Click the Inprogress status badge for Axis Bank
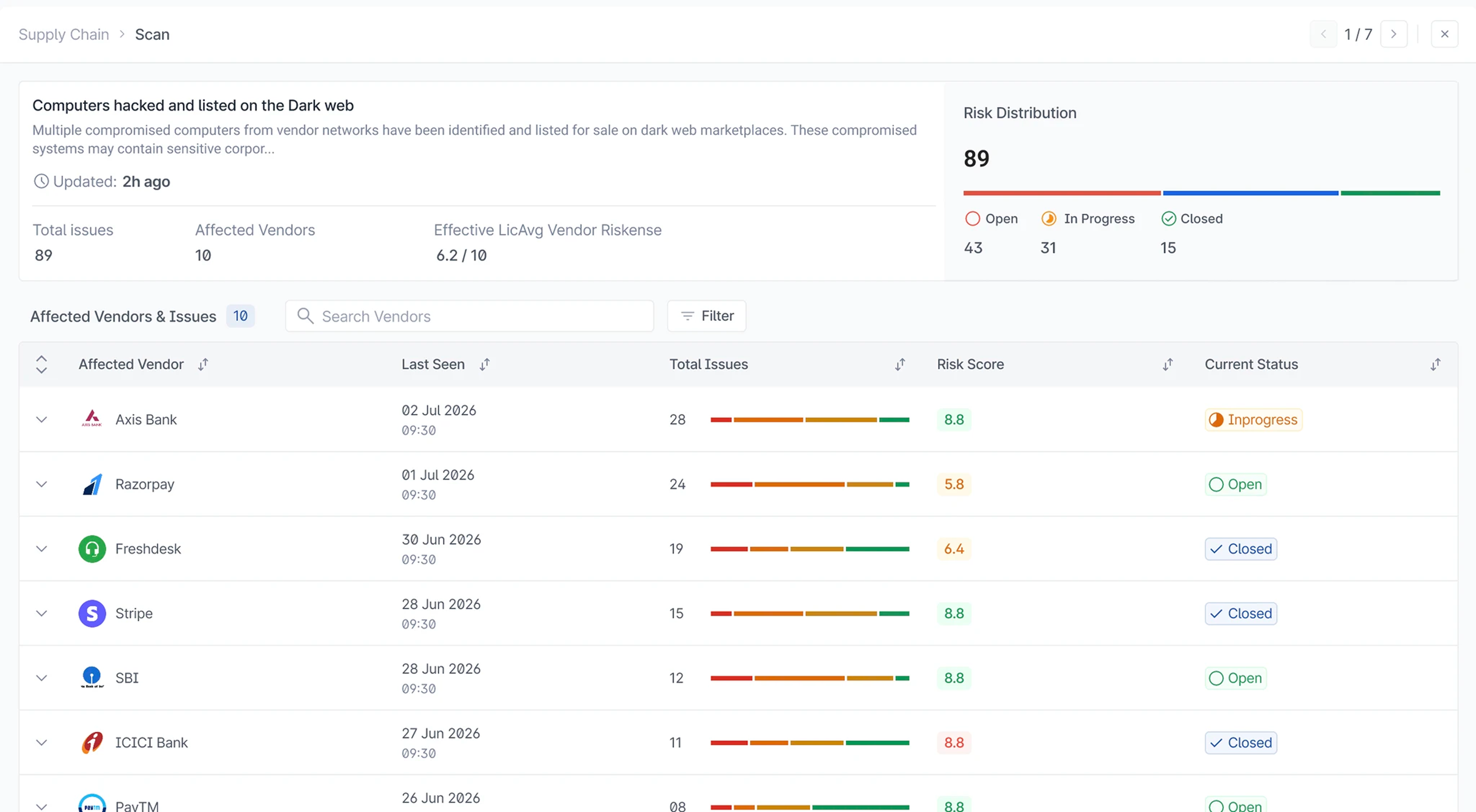The width and height of the screenshot is (1476, 812). (x=1253, y=419)
